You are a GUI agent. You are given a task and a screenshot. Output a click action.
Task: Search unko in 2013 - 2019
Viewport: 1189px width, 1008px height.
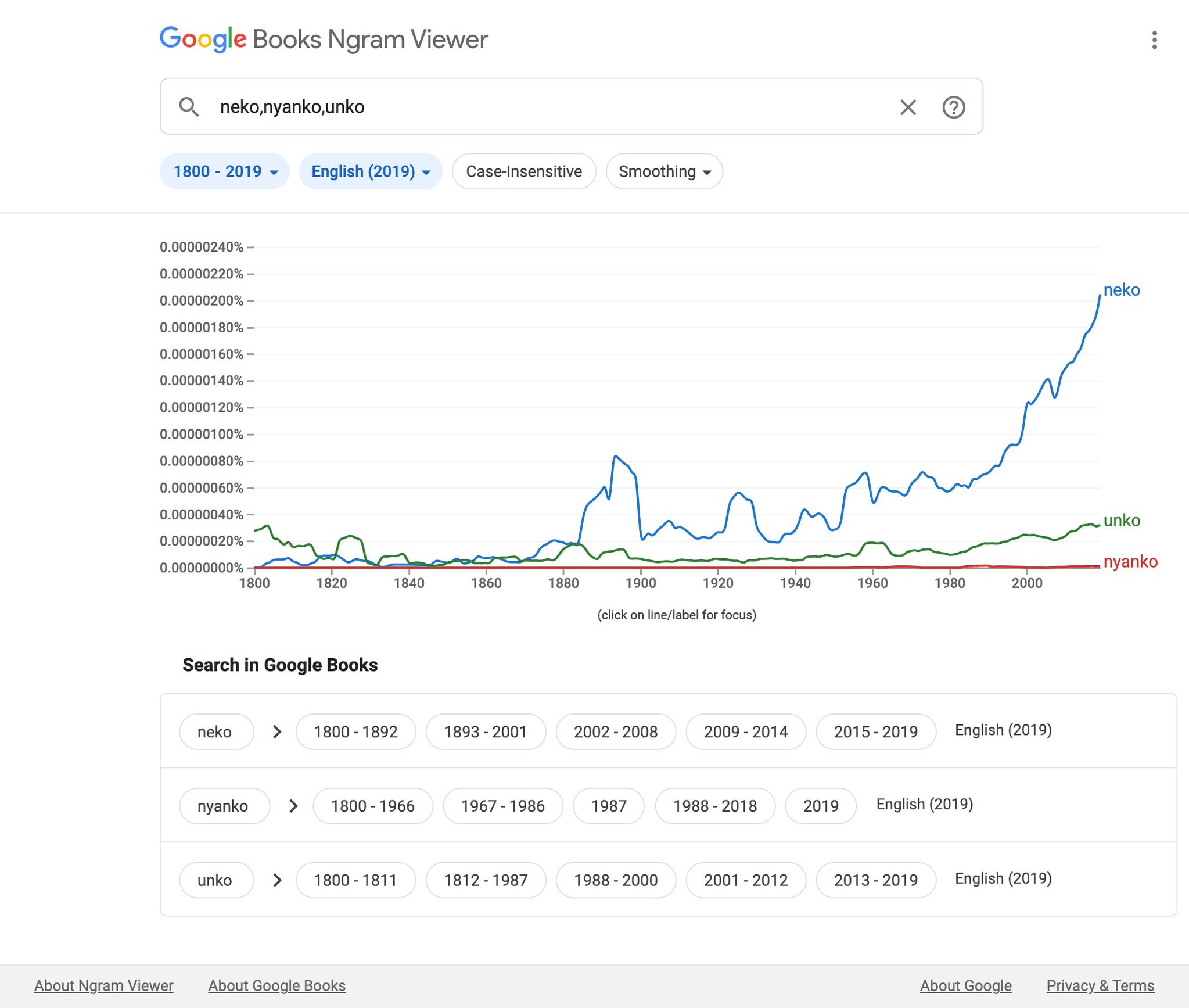pos(876,880)
